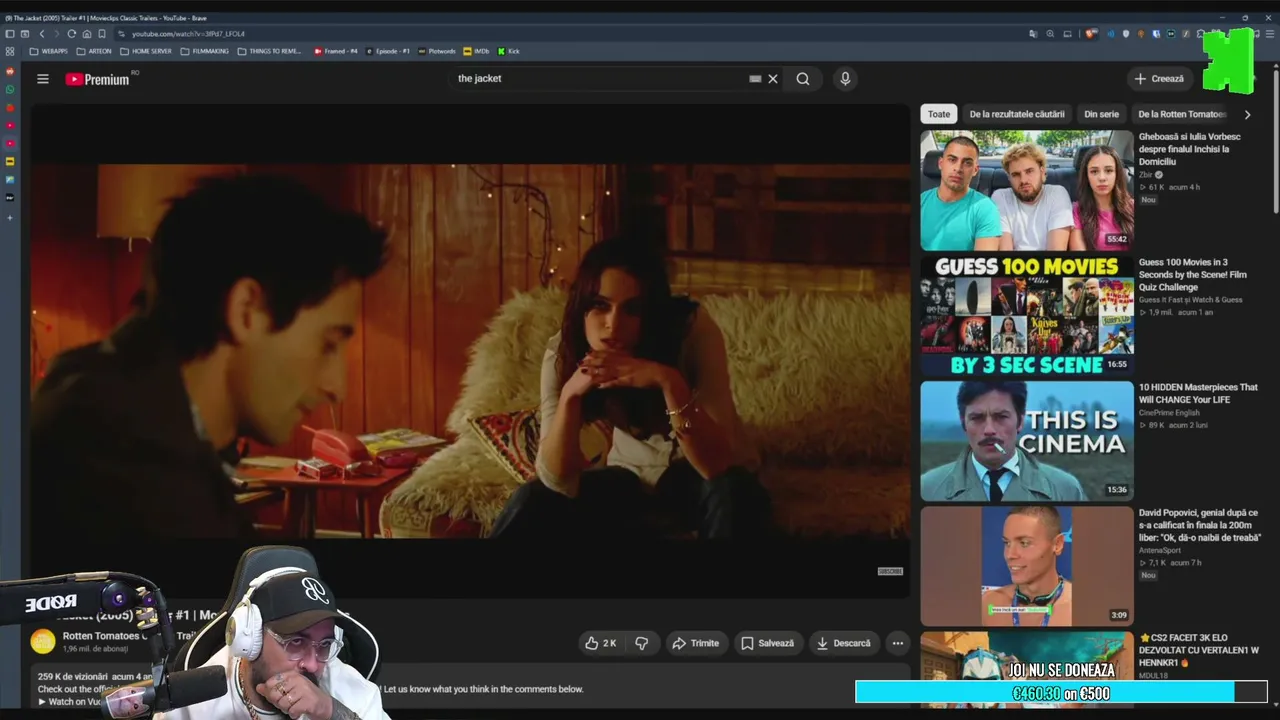The image size is (1280, 720).
Task: Select the "Din serie" filter chip
Action: (1101, 114)
